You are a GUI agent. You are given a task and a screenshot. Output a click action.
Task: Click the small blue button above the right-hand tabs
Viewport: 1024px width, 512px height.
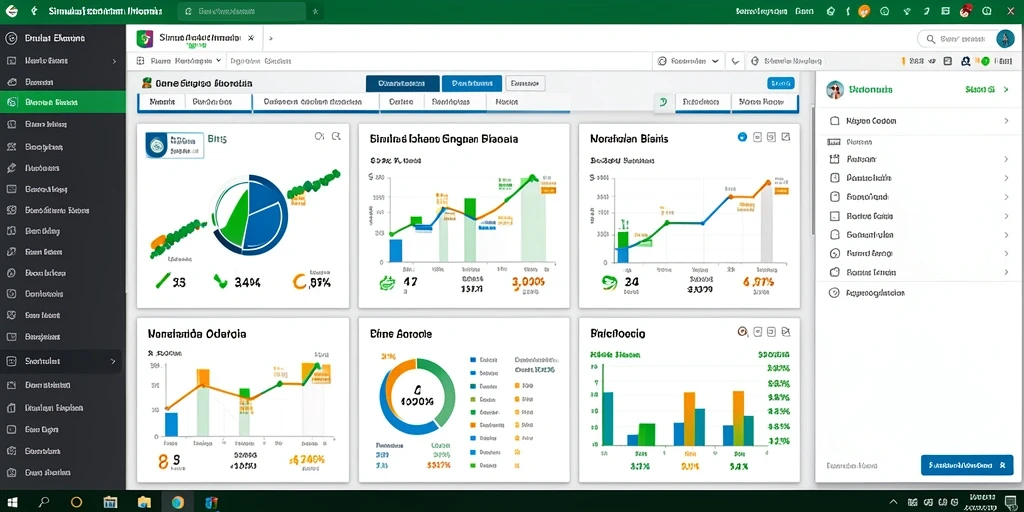[x=780, y=83]
